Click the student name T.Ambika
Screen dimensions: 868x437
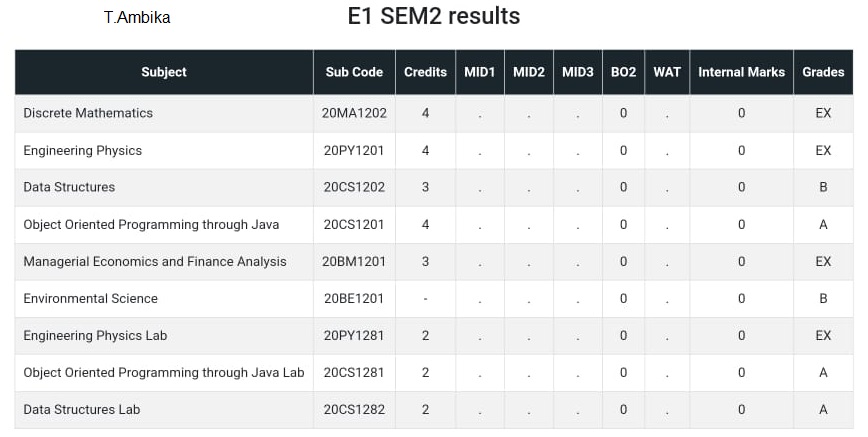pyautogui.click(x=137, y=18)
